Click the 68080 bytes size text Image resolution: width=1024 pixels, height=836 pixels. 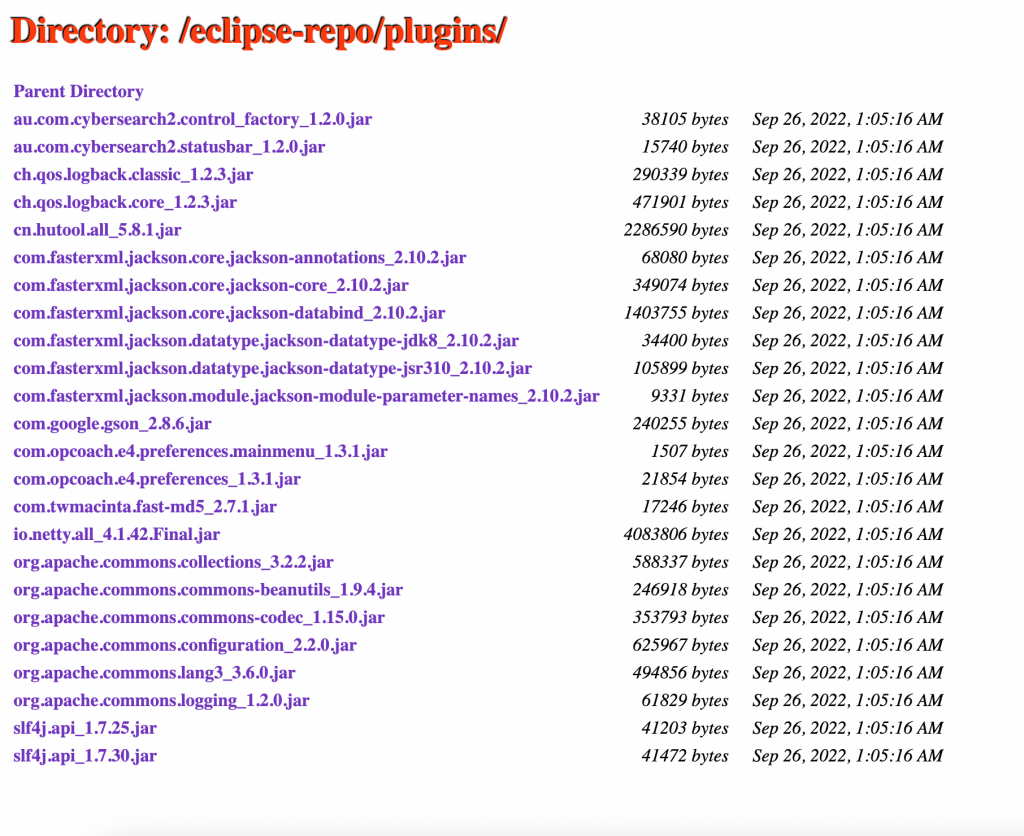pos(685,258)
